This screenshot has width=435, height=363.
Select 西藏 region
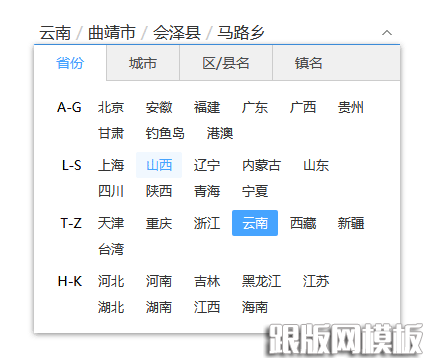(303, 223)
